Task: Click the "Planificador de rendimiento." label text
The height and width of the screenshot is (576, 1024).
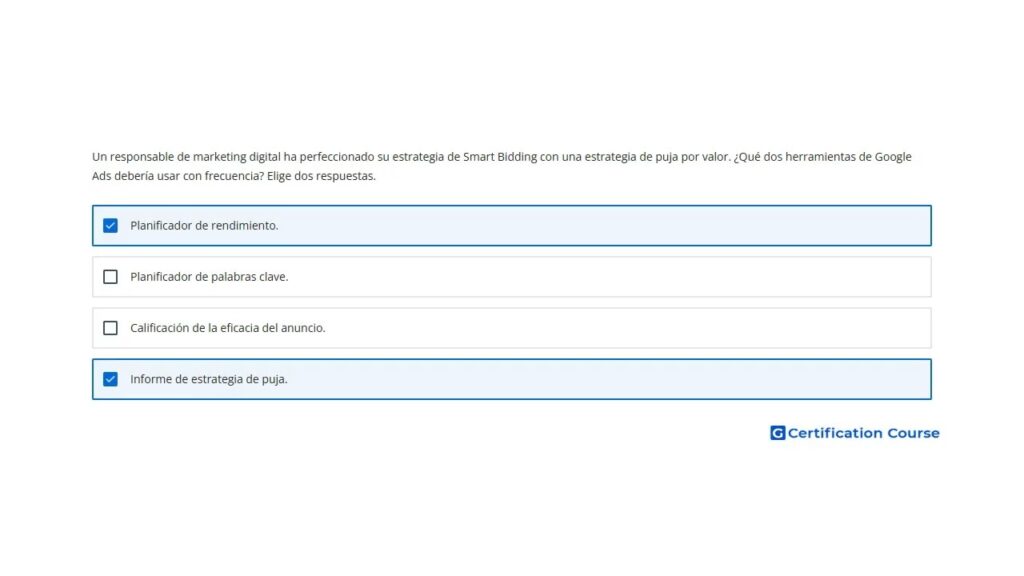Action: pyautogui.click(x=204, y=226)
